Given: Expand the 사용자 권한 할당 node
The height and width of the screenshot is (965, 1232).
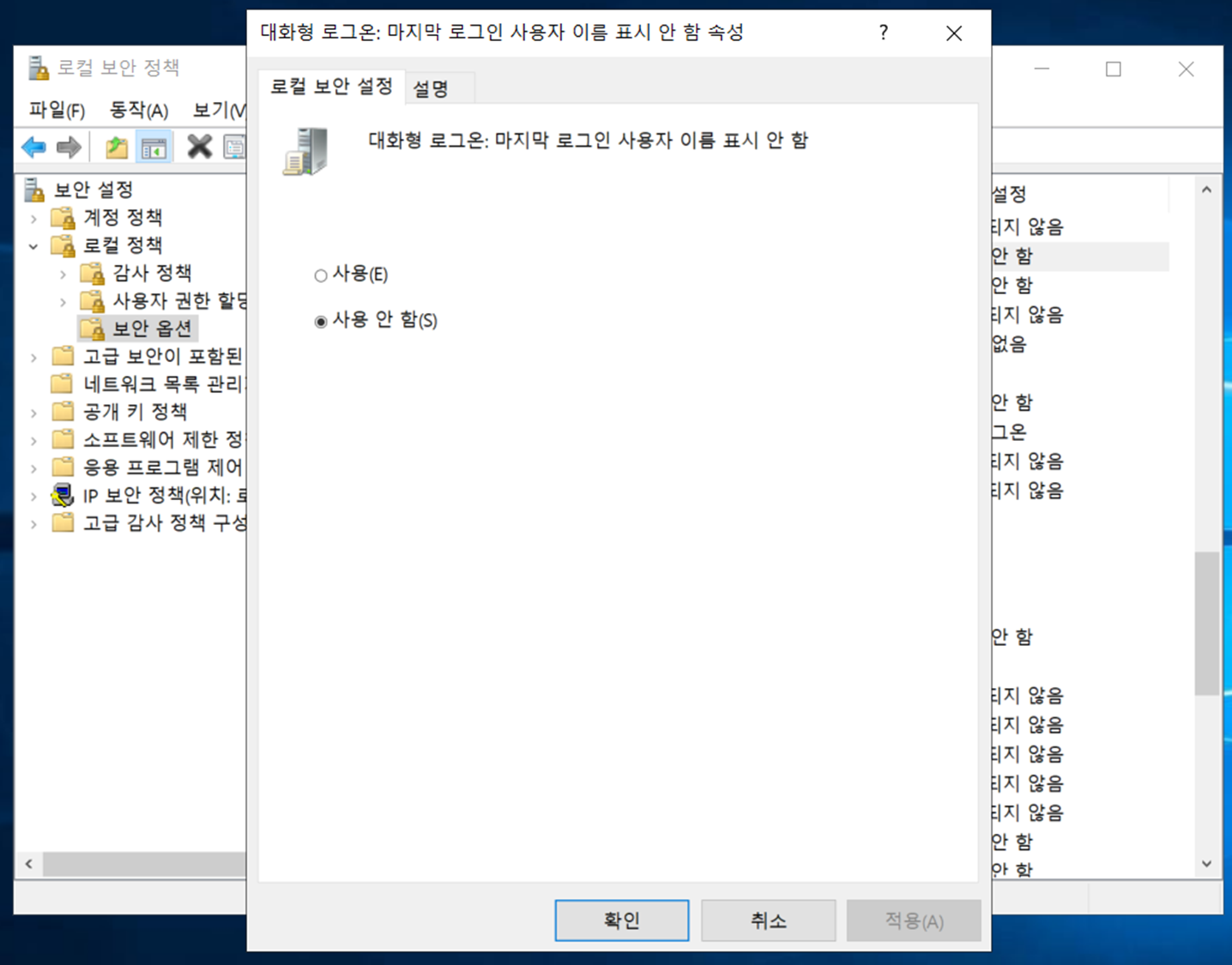Looking at the screenshot, I should coord(63,302).
